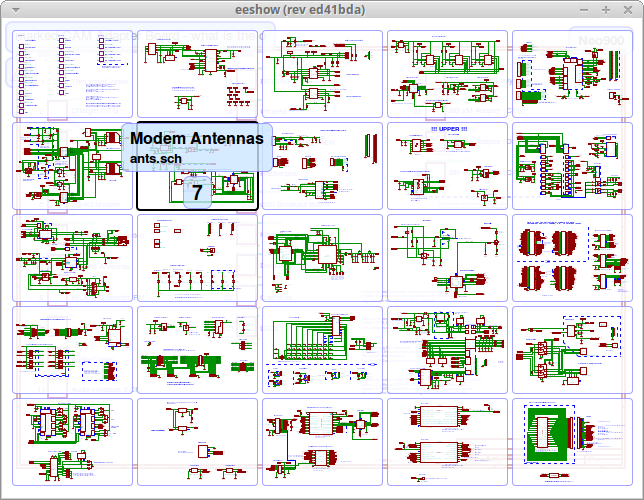Select thumbnail directly below the Modem Antennas sheet
The width and height of the screenshot is (644, 500).
[x=197, y=258]
